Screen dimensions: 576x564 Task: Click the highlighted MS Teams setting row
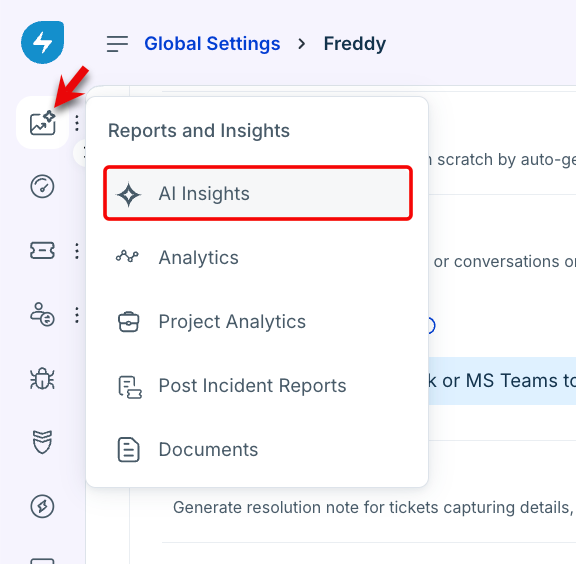click(x=502, y=381)
